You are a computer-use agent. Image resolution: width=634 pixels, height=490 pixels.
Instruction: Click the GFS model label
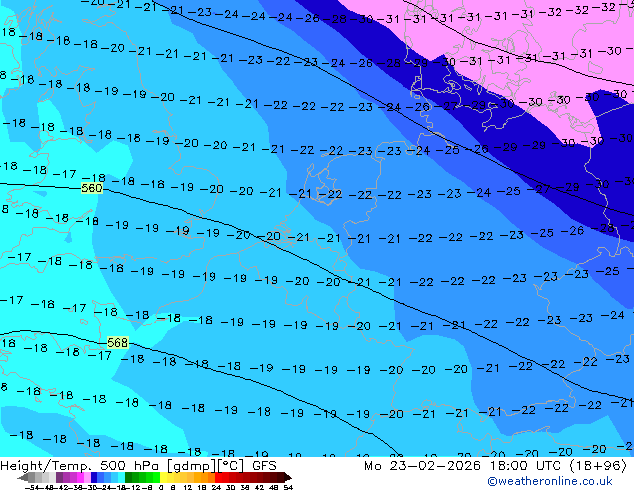pos(264,465)
